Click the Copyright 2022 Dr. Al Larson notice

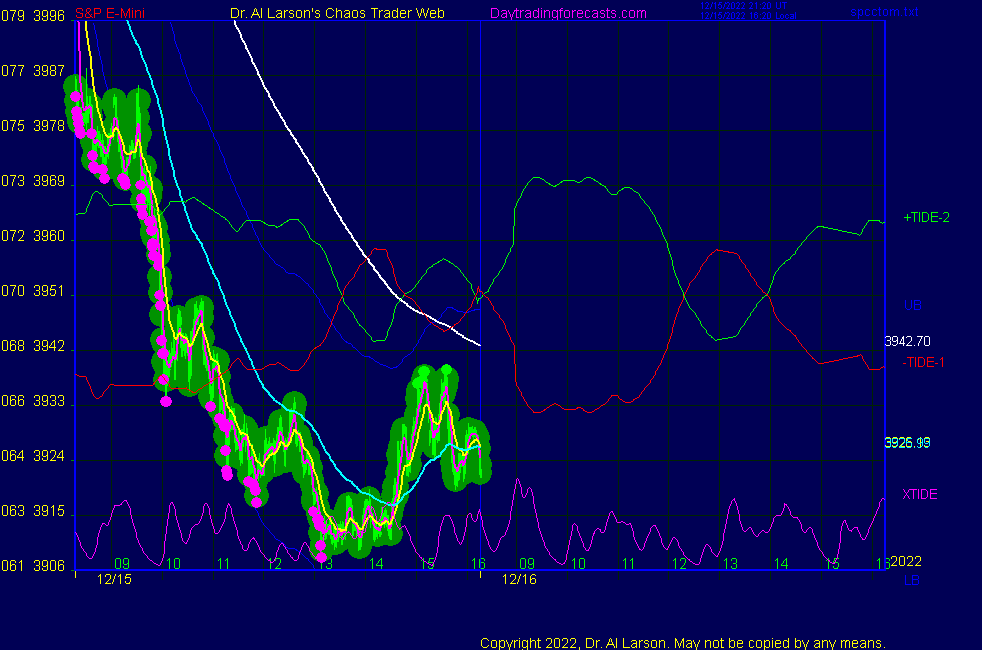(x=683, y=642)
